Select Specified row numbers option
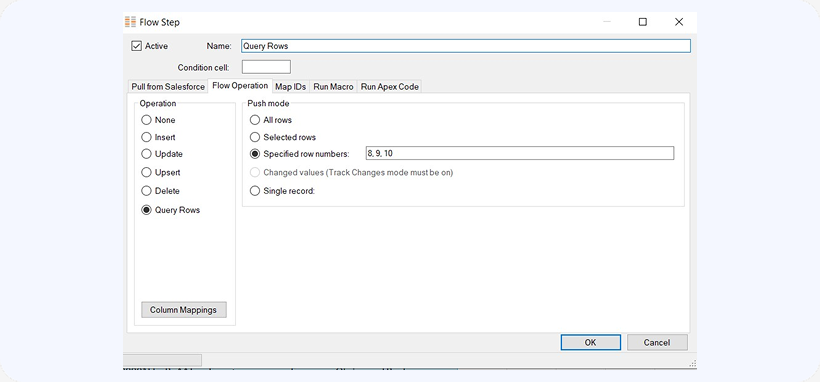Viewport: 820px width, 382px height. 255,154
